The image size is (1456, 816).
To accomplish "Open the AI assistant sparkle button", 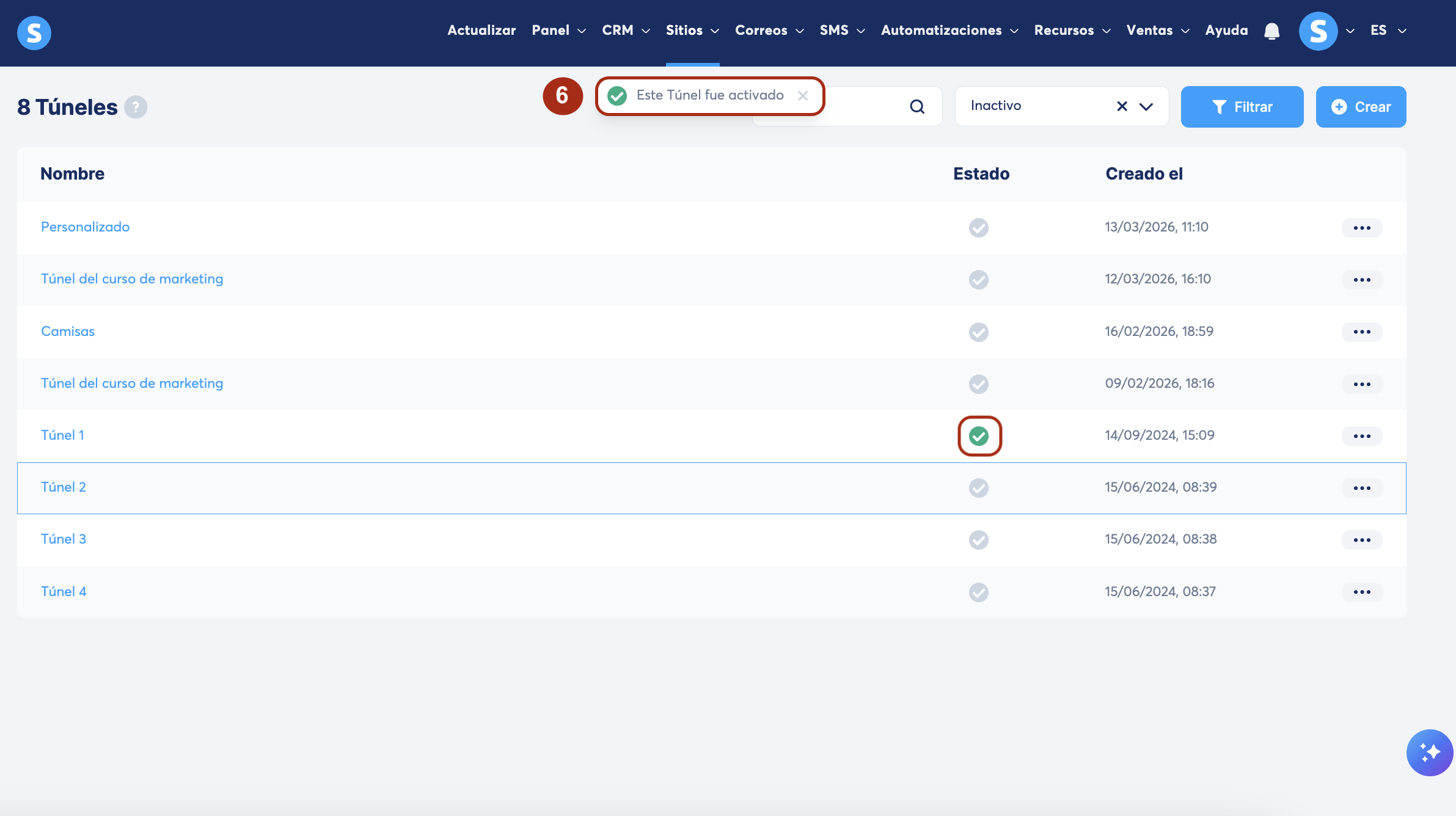I will tap(1429, 752).
